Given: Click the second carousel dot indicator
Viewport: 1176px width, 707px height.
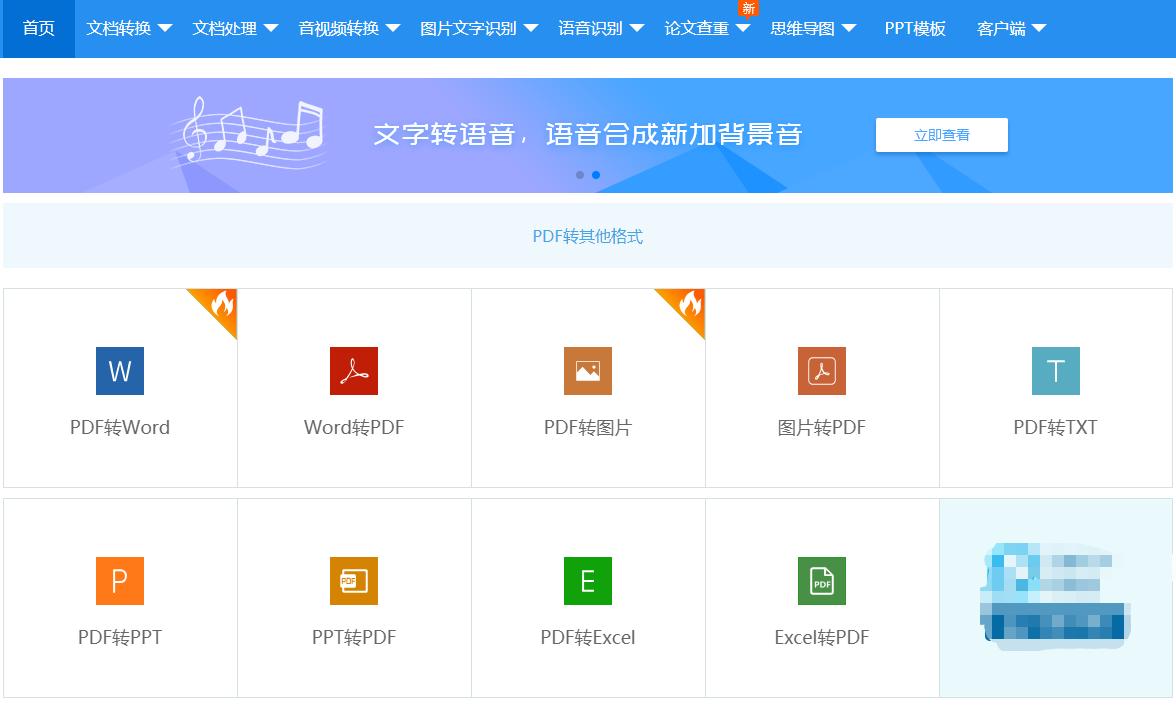Looking at the screenshot, I should (x=596, y=174).
